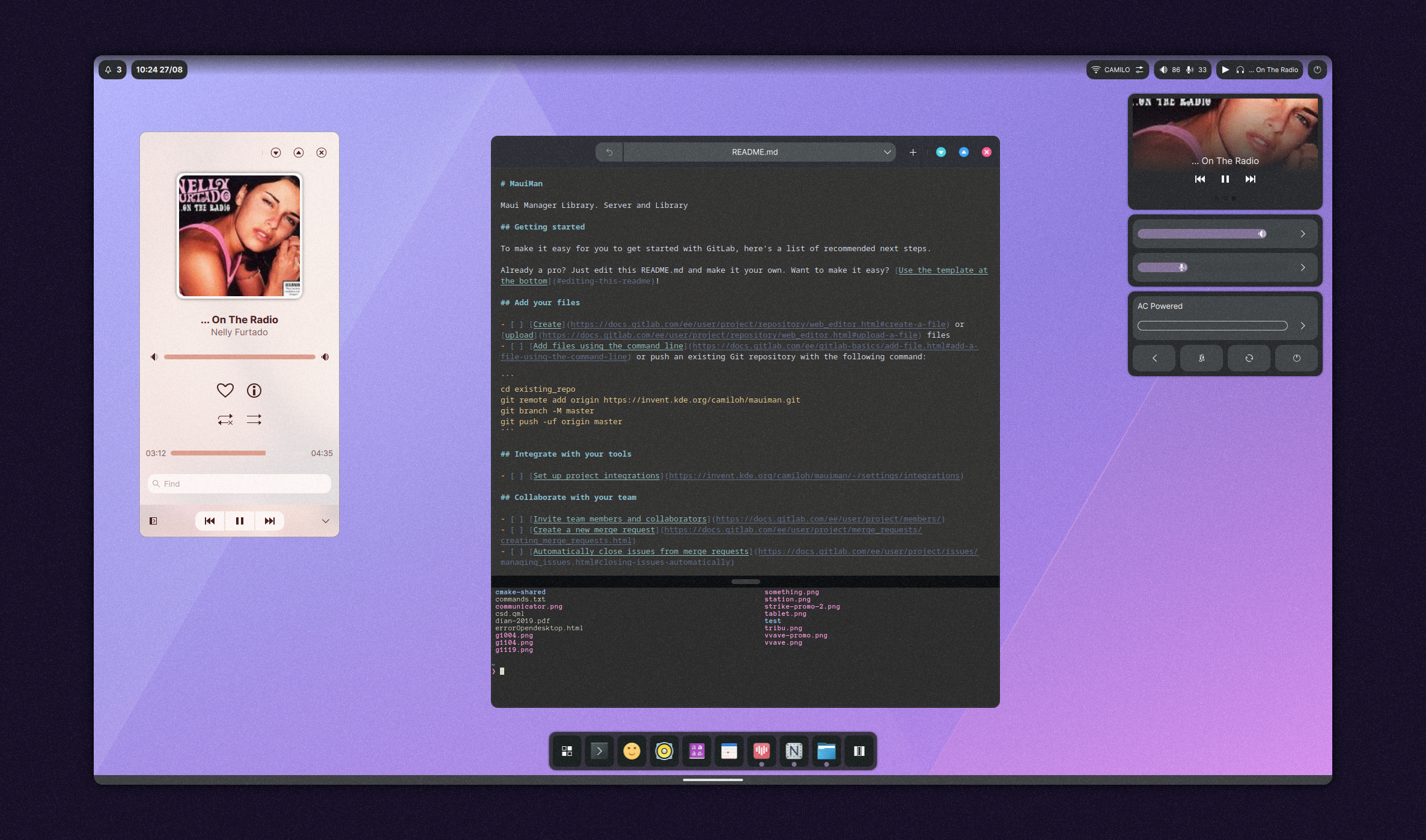This screenshot has height=840, width=1426.
Task: Open notifications bell showing 3
Action: (113, 70)
